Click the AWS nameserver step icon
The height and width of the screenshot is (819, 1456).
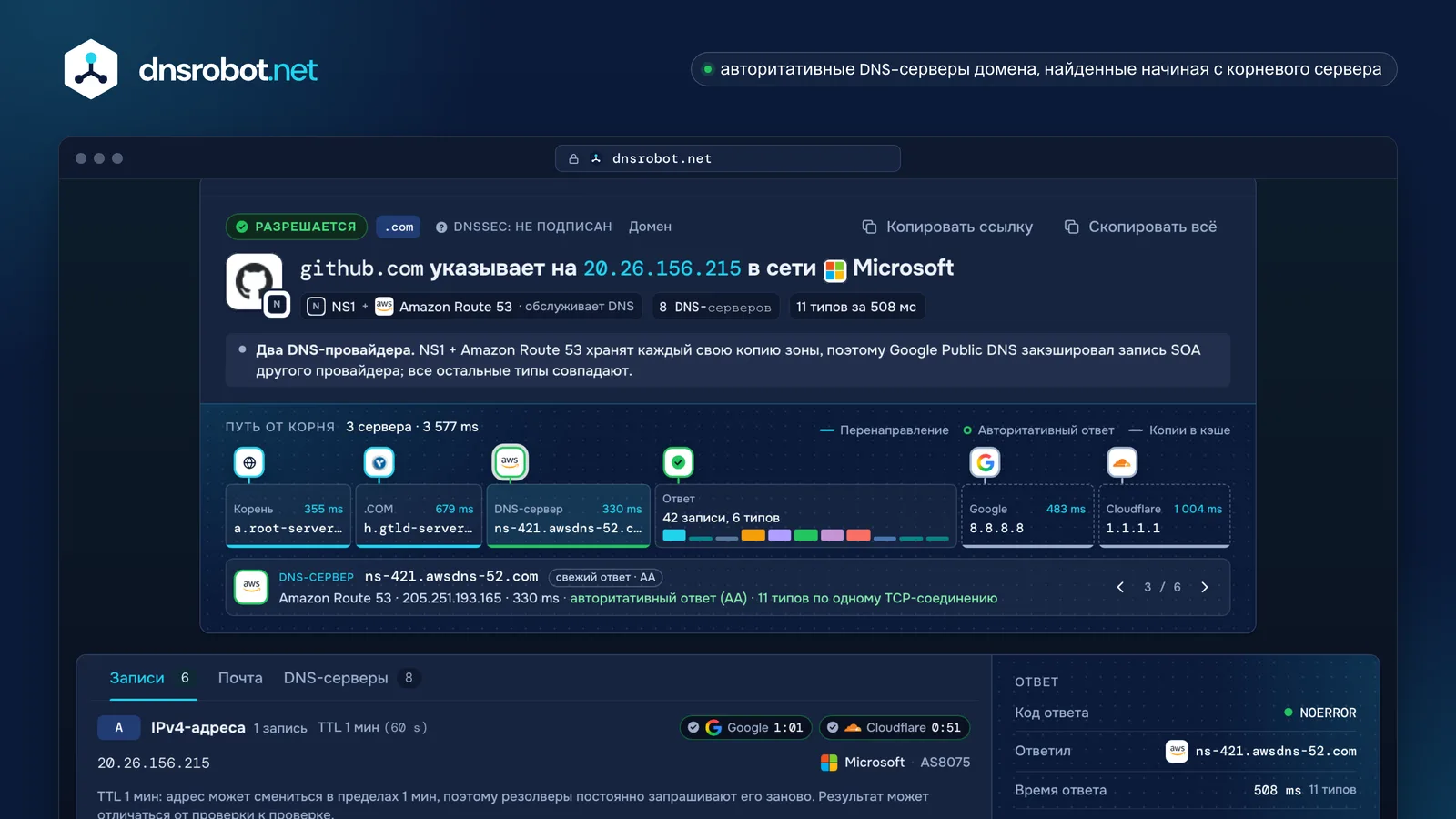[510, 461]
